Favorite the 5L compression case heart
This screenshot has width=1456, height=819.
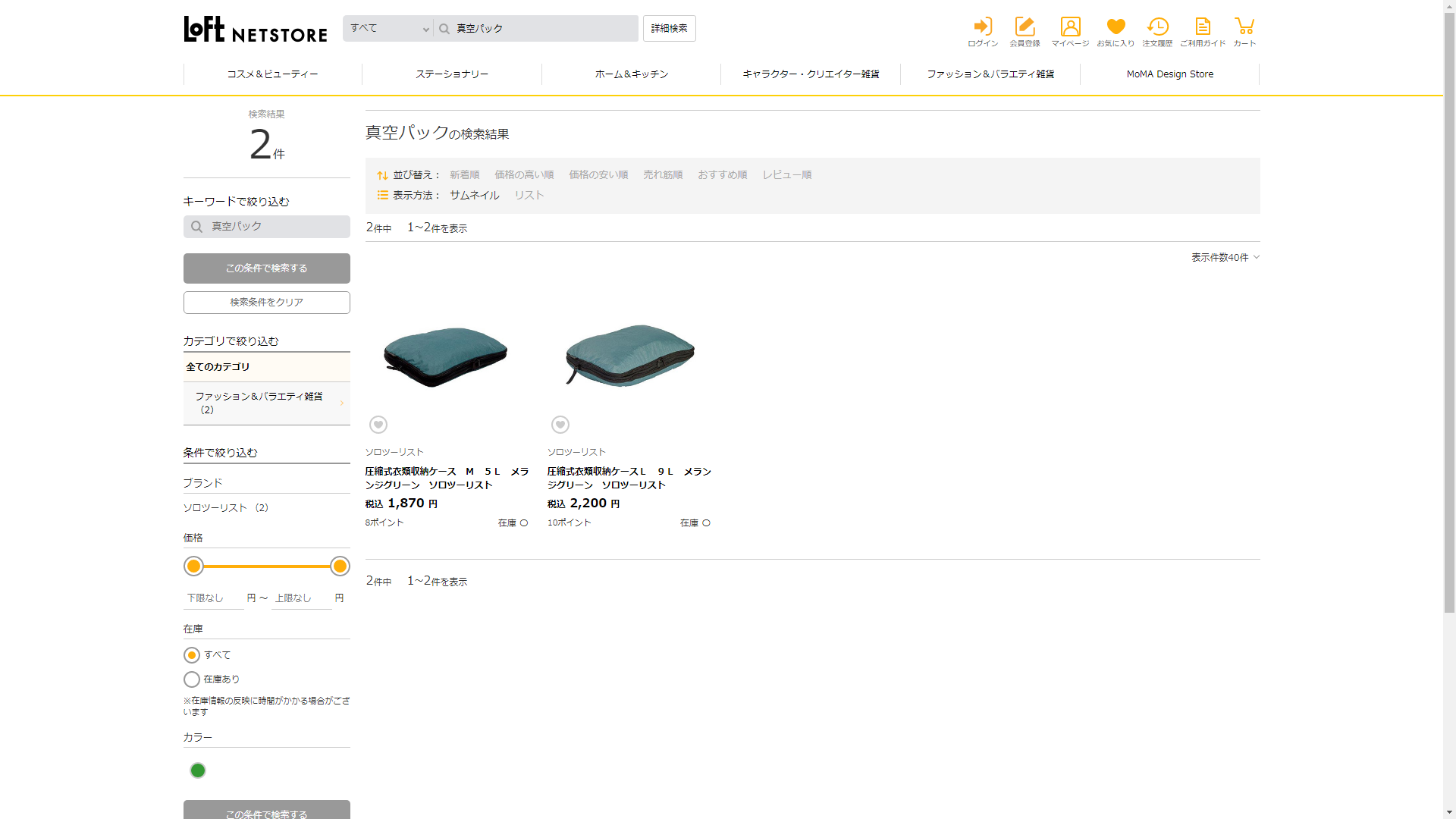point(378,425)
